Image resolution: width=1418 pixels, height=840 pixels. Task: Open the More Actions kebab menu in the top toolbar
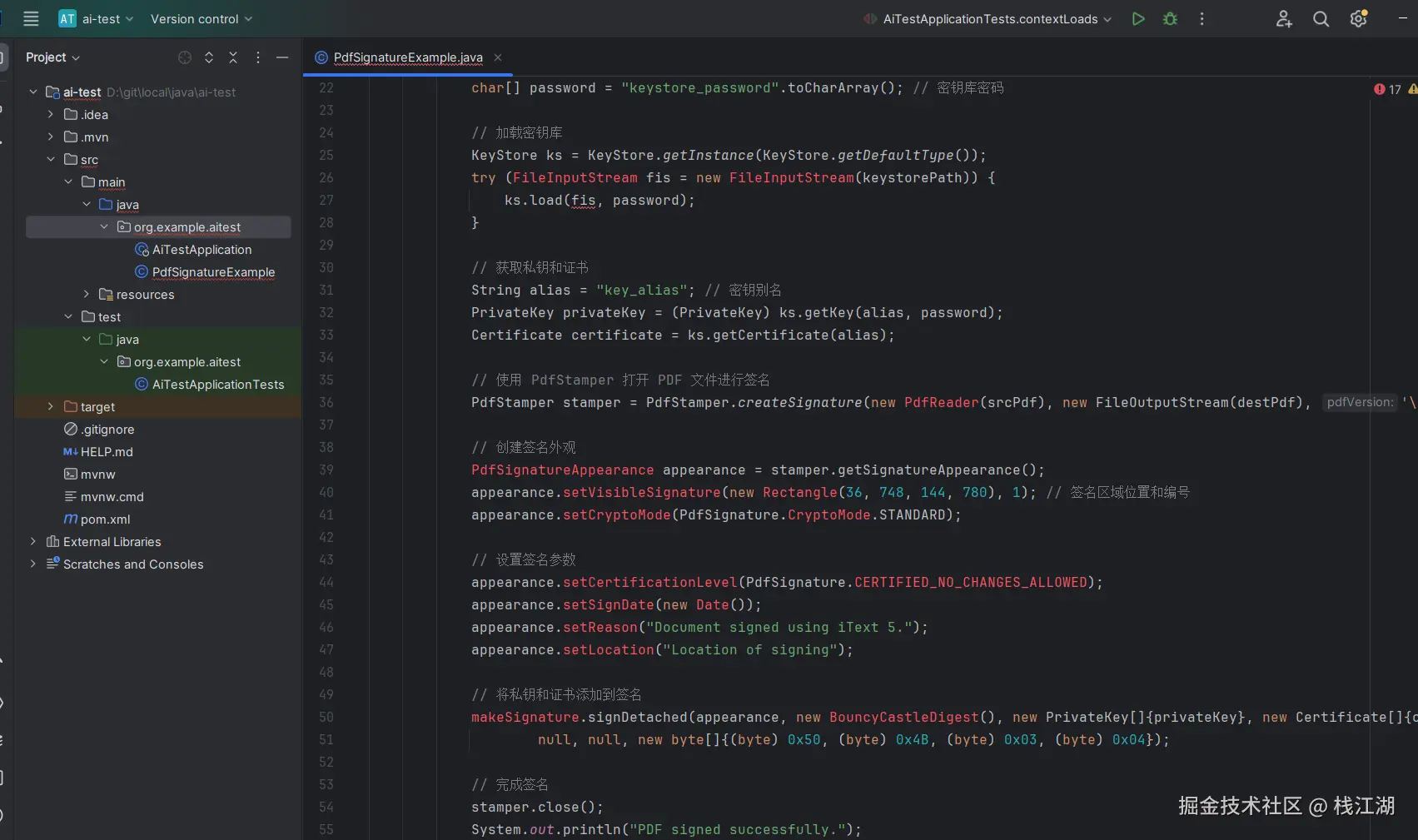coord(1202,18)
